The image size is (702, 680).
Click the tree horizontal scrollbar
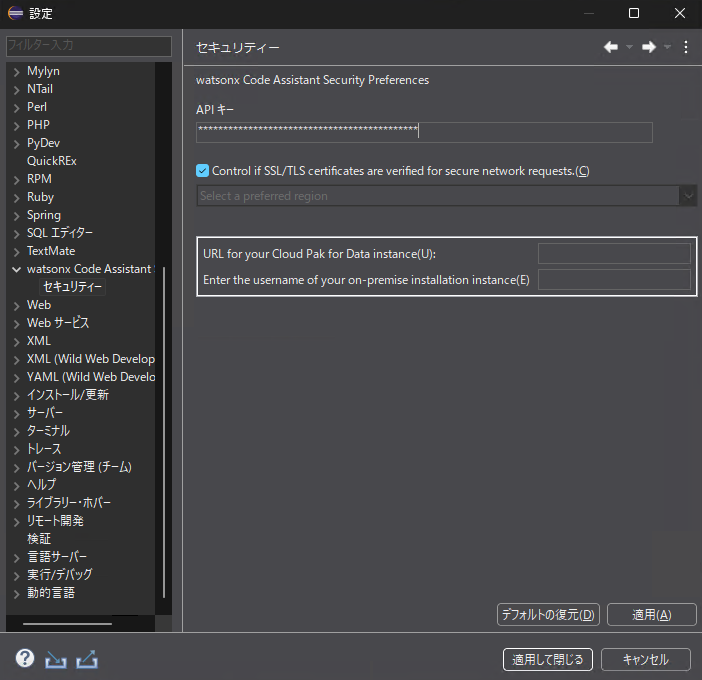click(67, 623)
